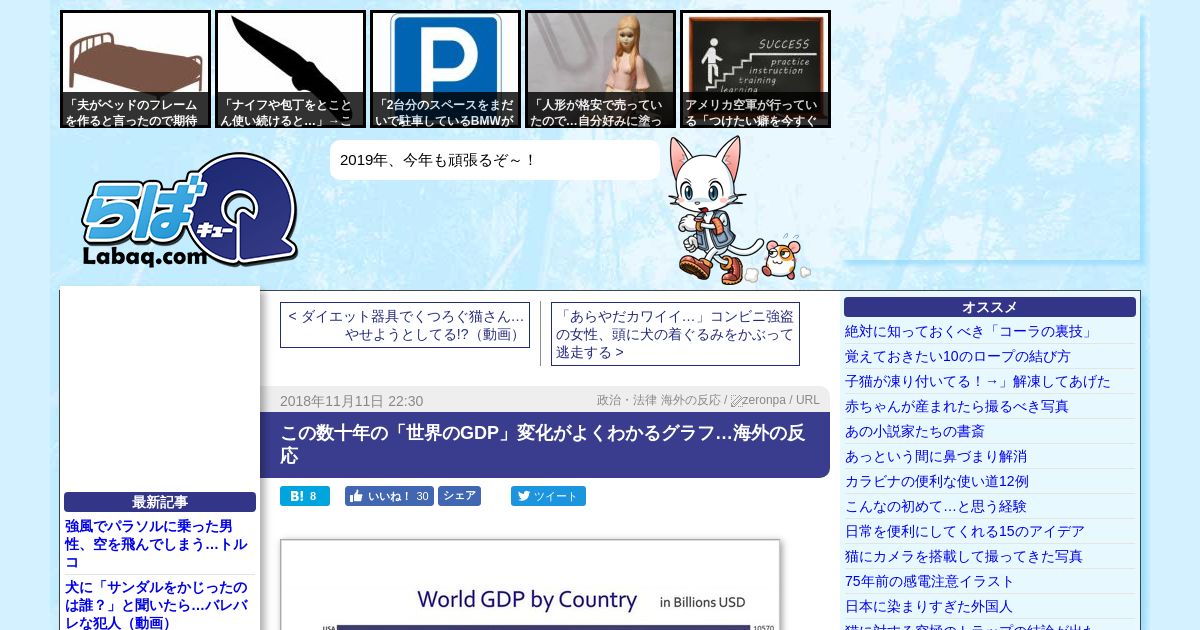The image size is (1200, 630).
Task: Click the post date 2018年11月11日 22:30
Action: [x=351, y=401]
